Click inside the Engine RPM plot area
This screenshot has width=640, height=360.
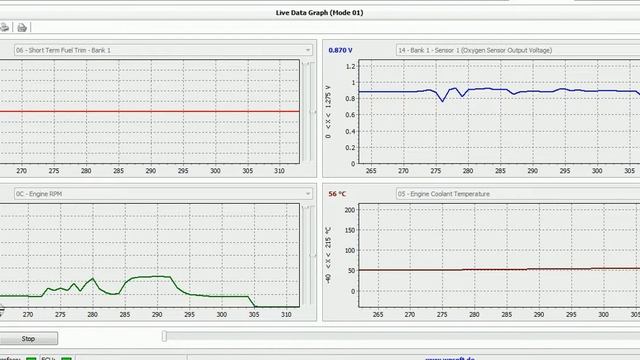coord(149,256)
